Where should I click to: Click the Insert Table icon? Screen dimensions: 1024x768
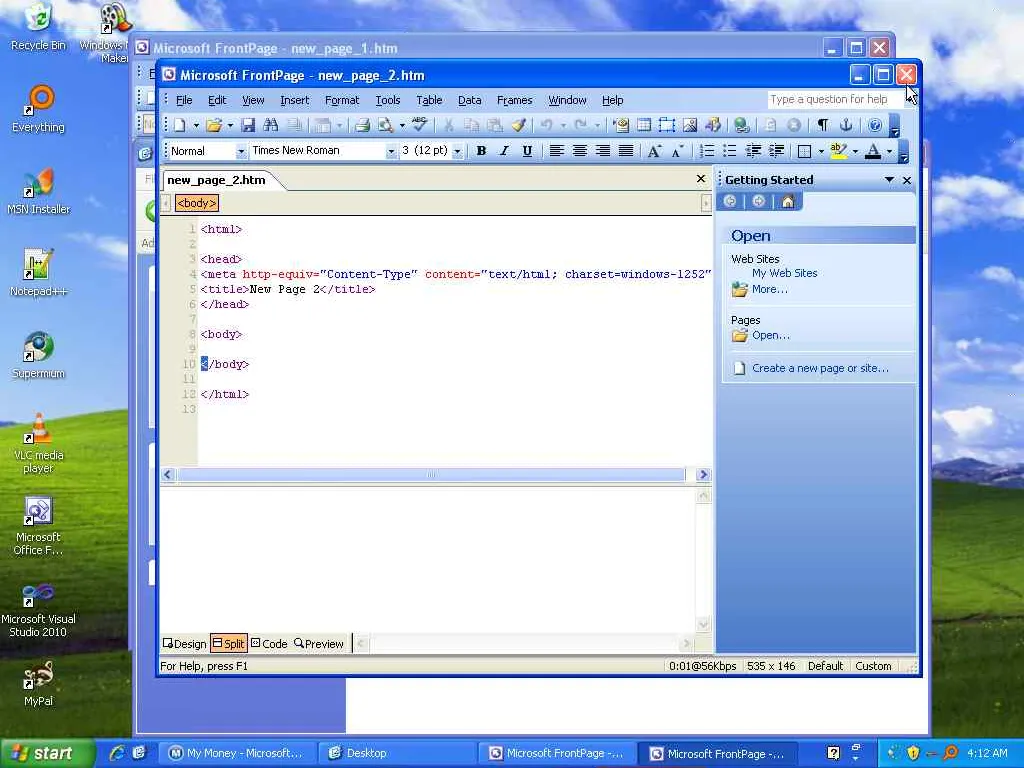tap(644, 125)
